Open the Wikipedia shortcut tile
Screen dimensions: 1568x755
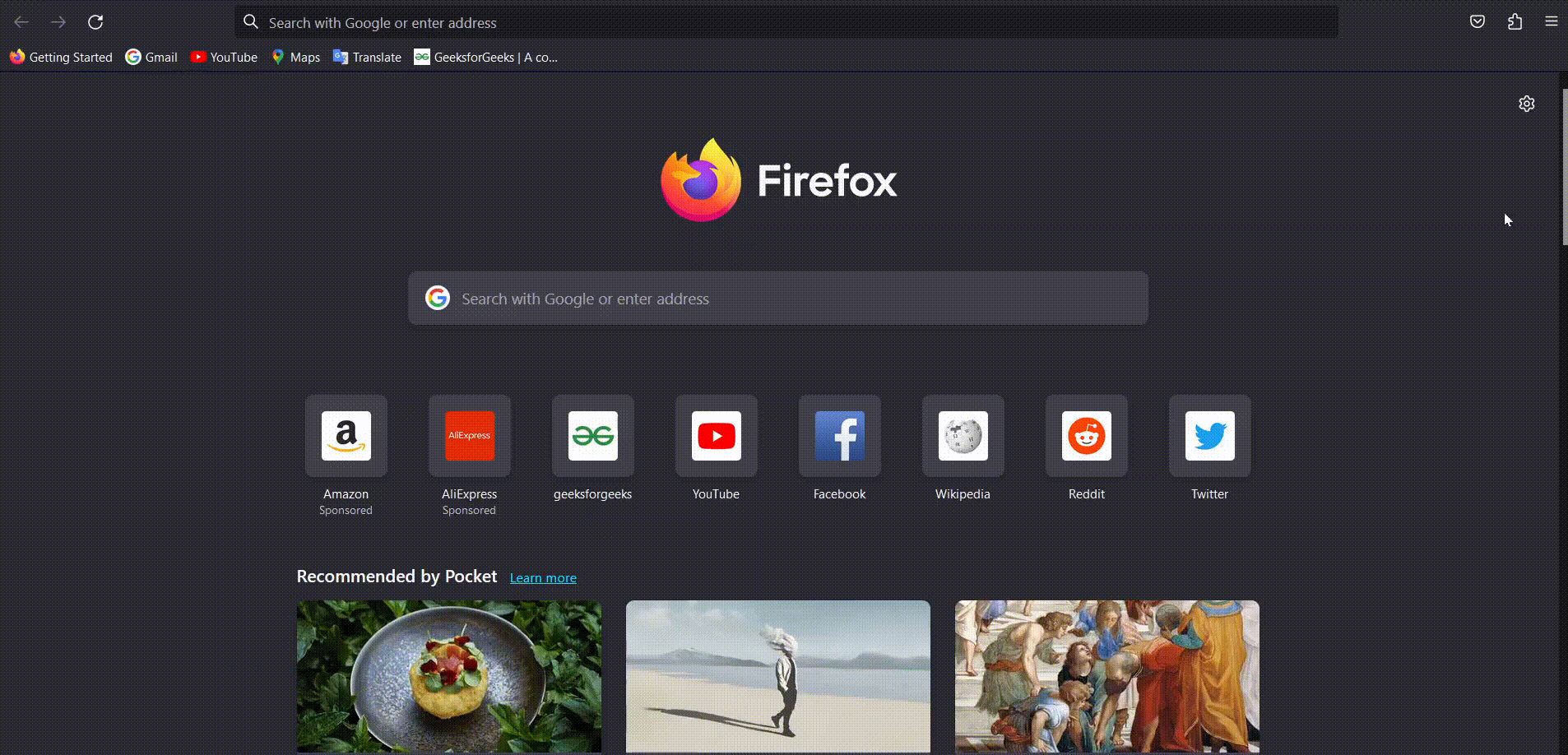coord(963,436)
